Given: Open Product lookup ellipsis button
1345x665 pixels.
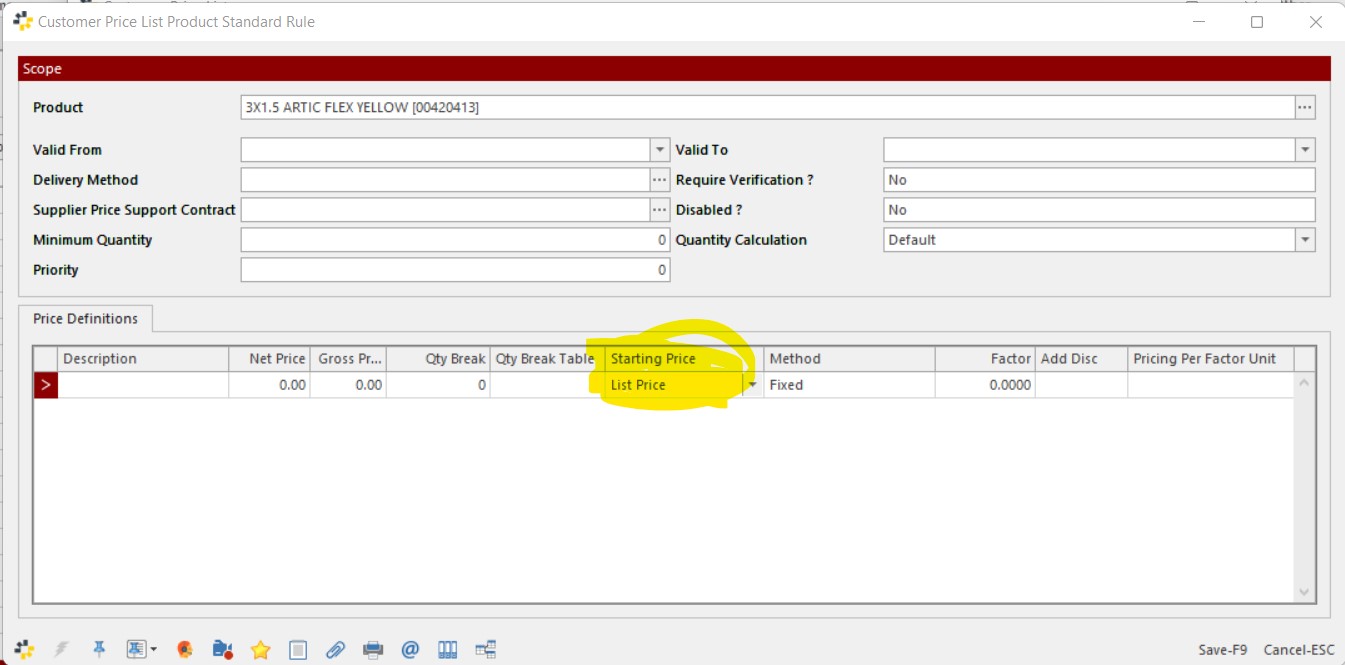Looking at the screenshot, I should coord(1304,107).
